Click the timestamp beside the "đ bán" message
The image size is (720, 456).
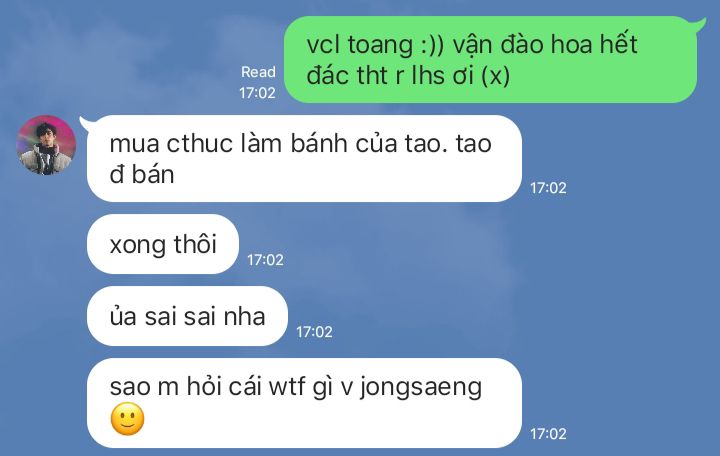click(x=548, y=188)
